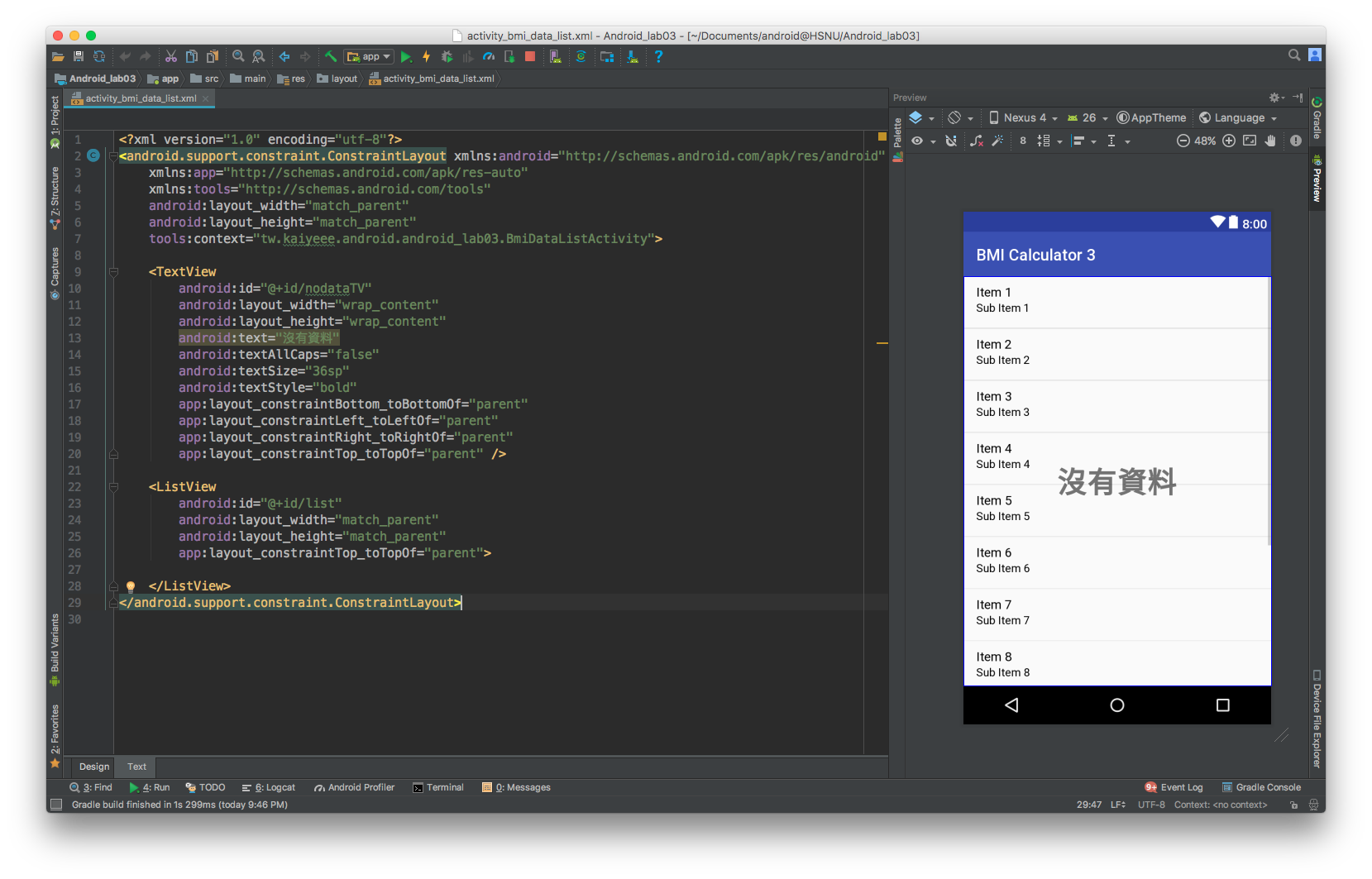
Task: Click the Find magnifier icon in toolbar
Action: tap(238, 57)
